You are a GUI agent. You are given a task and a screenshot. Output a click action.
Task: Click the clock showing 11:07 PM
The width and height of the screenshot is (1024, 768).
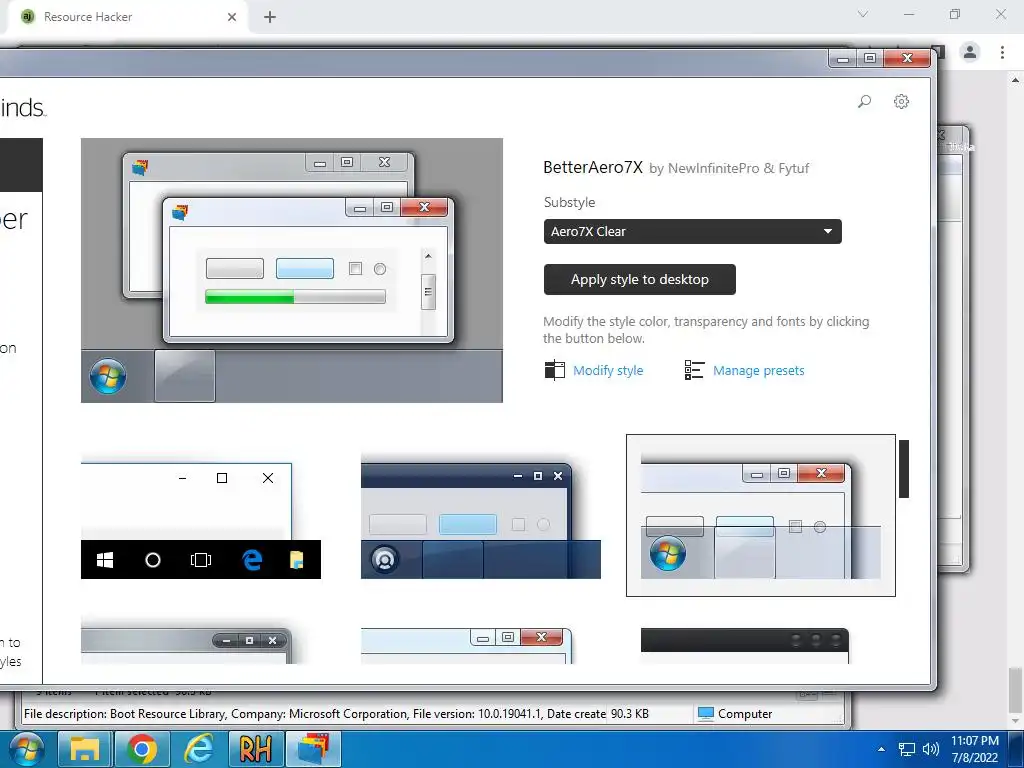pyautogui.click(x=974, y=749)
